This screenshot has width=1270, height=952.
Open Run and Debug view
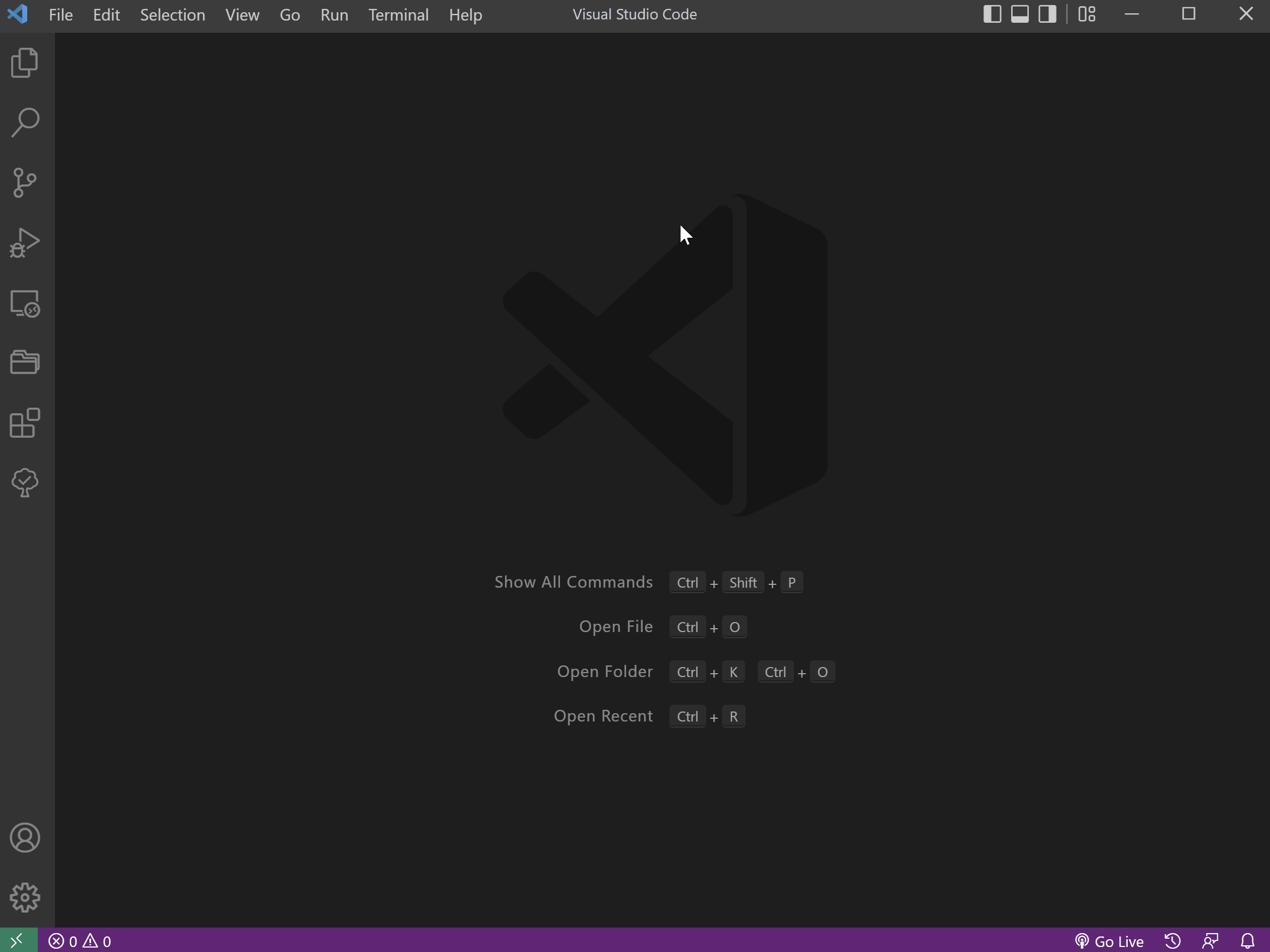pyautogui.click(x=24, y=243)
